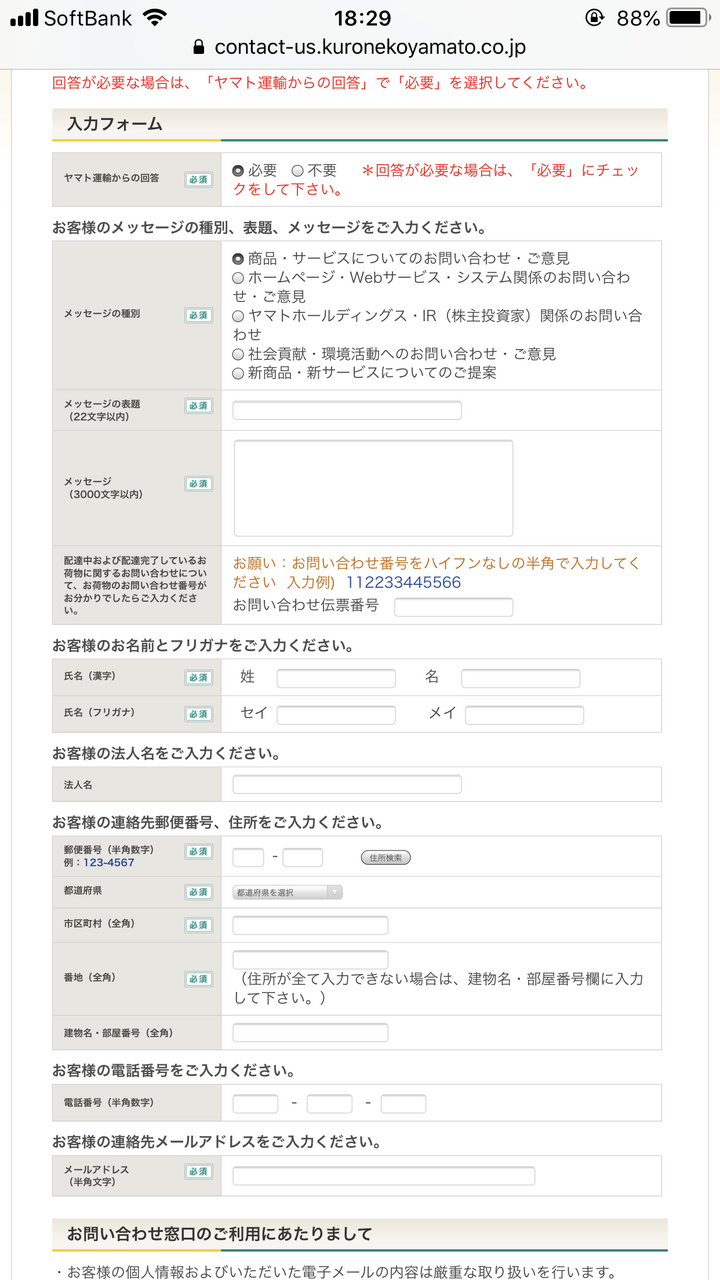Image resolution: width=720 pixels, height=1280 pixels.
Task: Click the 必須 badge beside メールアドレス
Action: click(x=198, y=1171)
